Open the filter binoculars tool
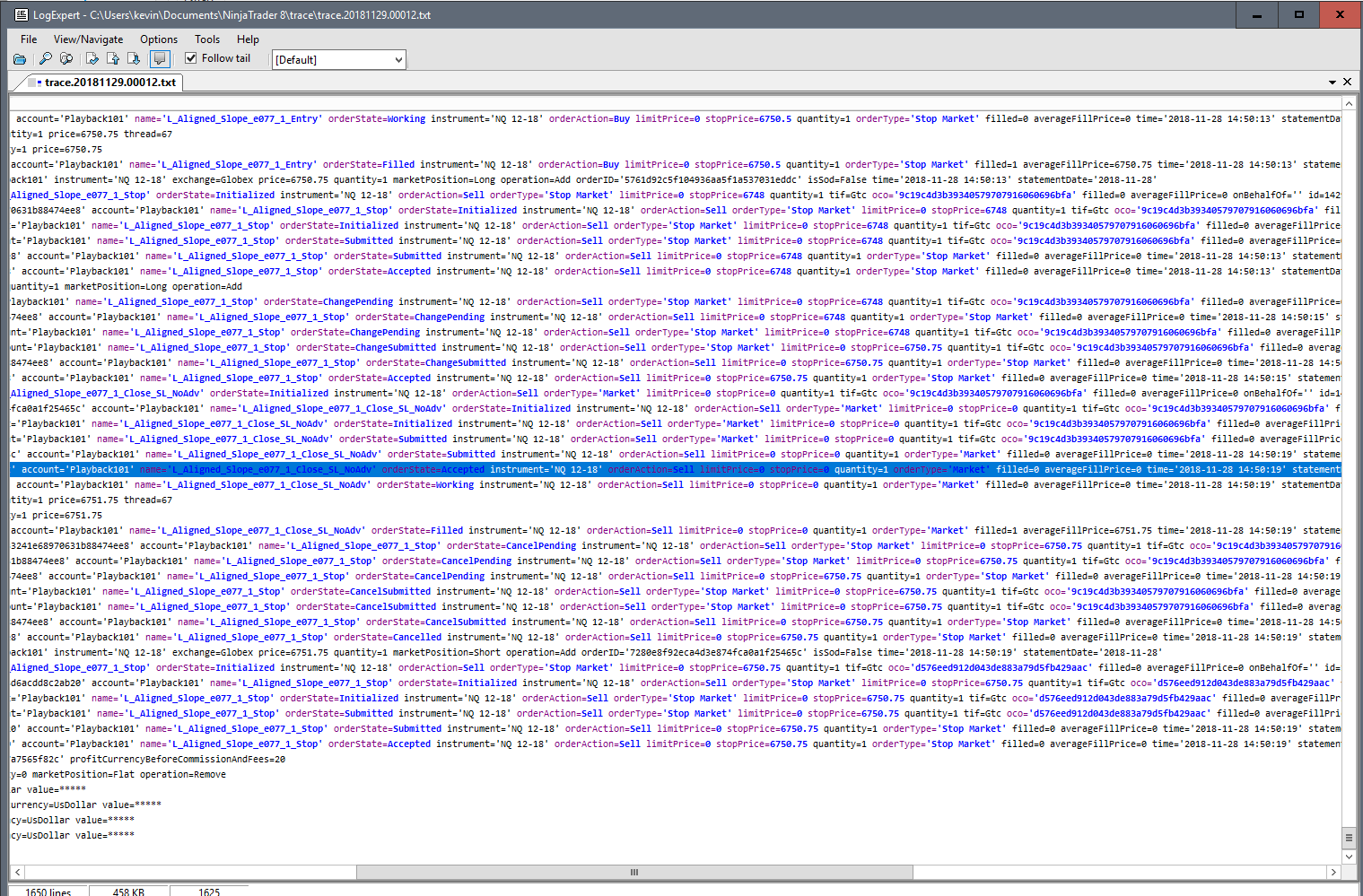Image resolution: width=1363 pixels, height=896 pixels. (x=66, y=59)
